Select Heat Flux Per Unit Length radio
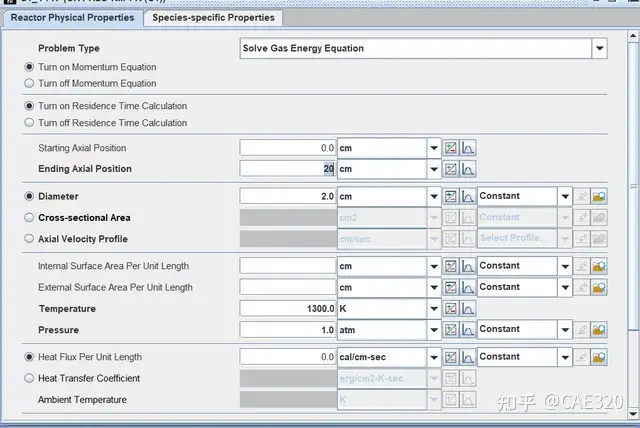Image resolution: width=640 pixels, height=428 pixels. point(29,357)
